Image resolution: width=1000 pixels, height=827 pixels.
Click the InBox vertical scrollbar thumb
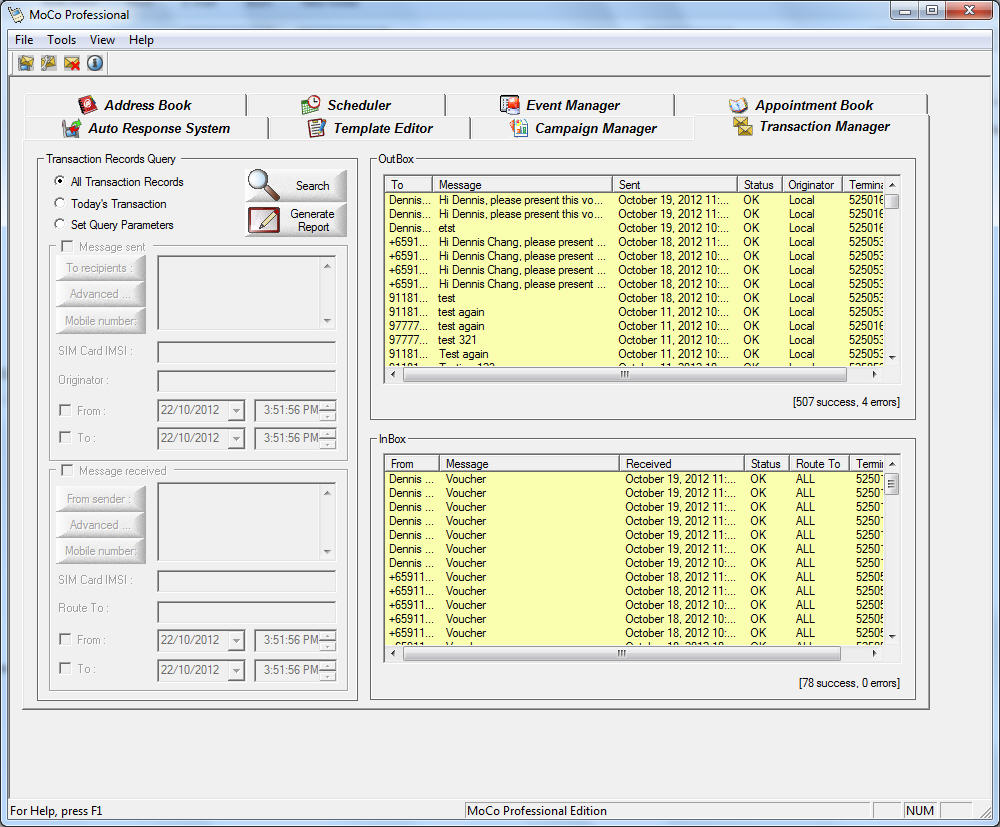[x=892, y=484]
